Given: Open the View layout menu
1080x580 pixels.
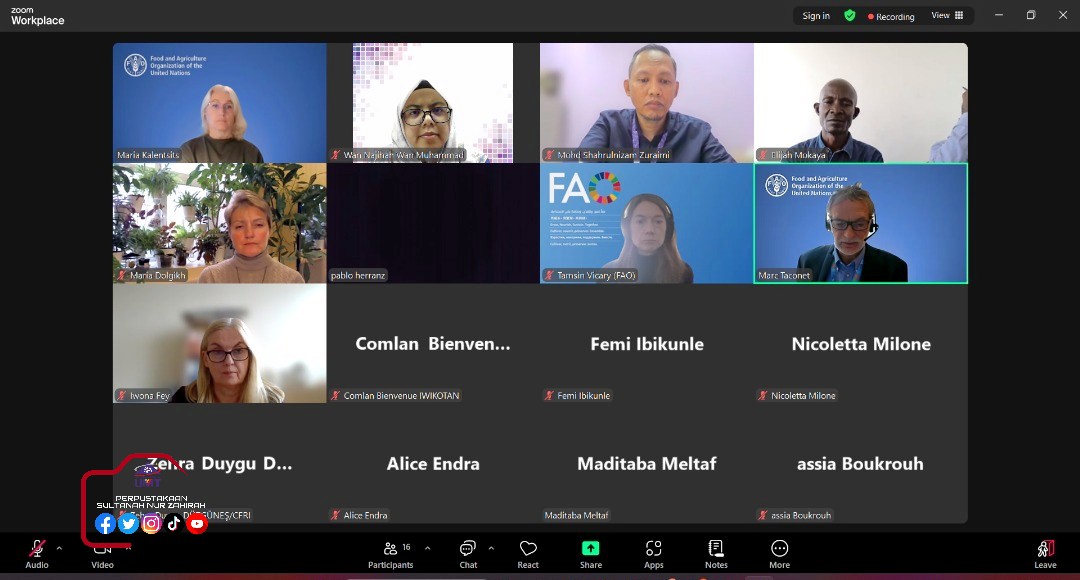Looking at the screenshot, I should point(947,16).
